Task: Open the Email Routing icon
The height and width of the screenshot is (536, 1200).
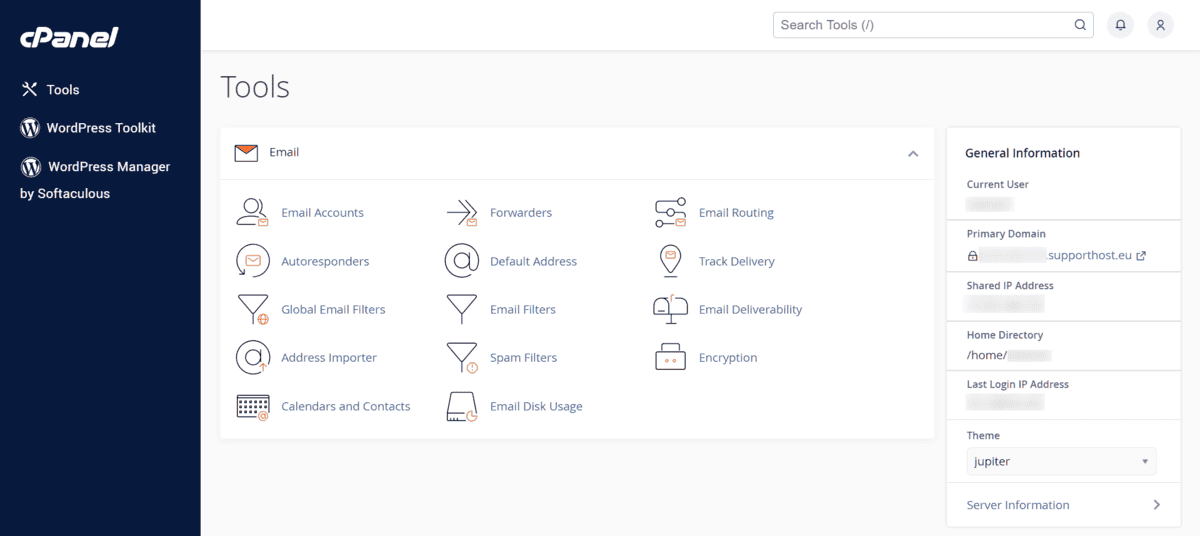Action: [670, 212]
